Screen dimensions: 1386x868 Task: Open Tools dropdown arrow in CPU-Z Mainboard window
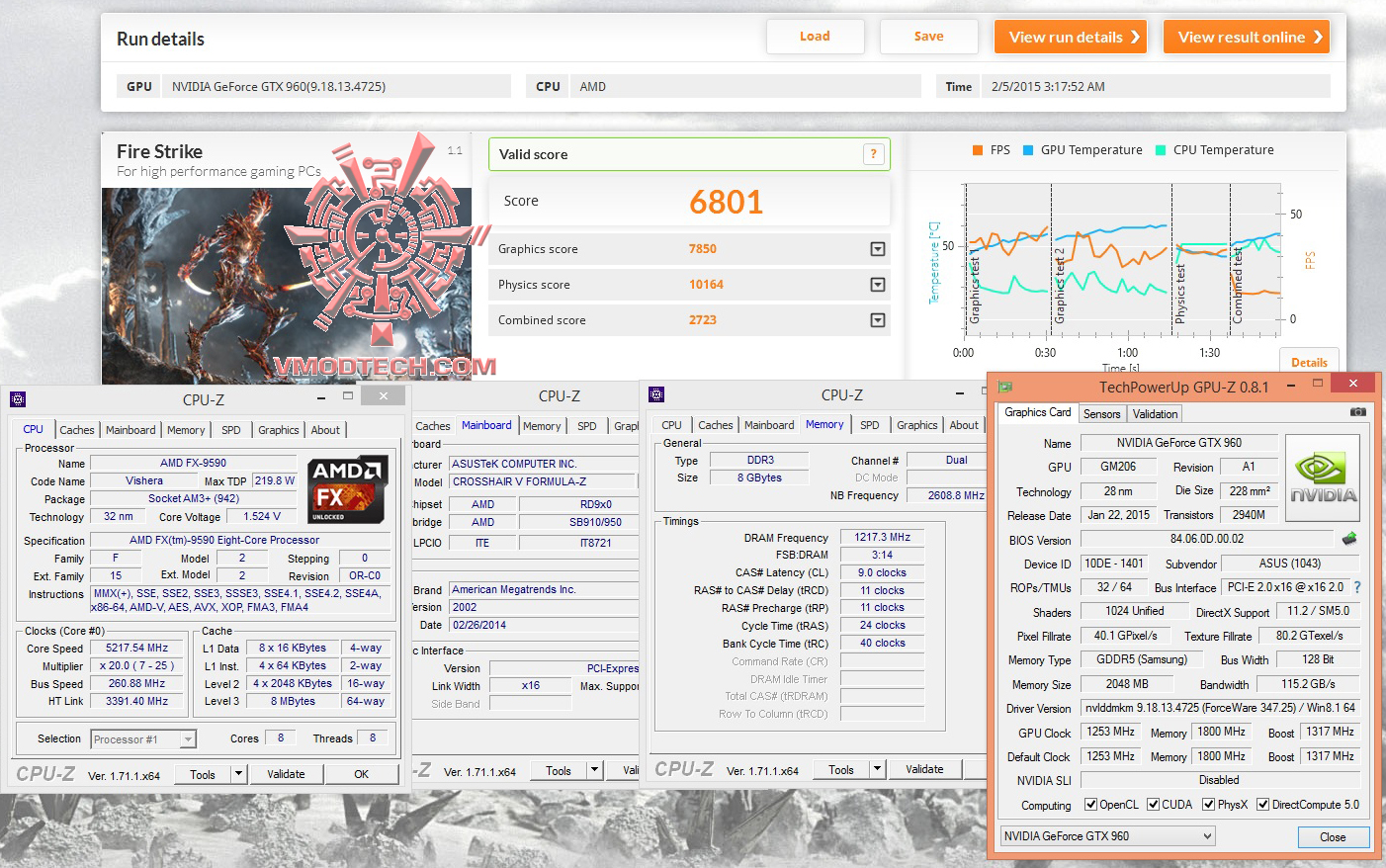[594, 770]
